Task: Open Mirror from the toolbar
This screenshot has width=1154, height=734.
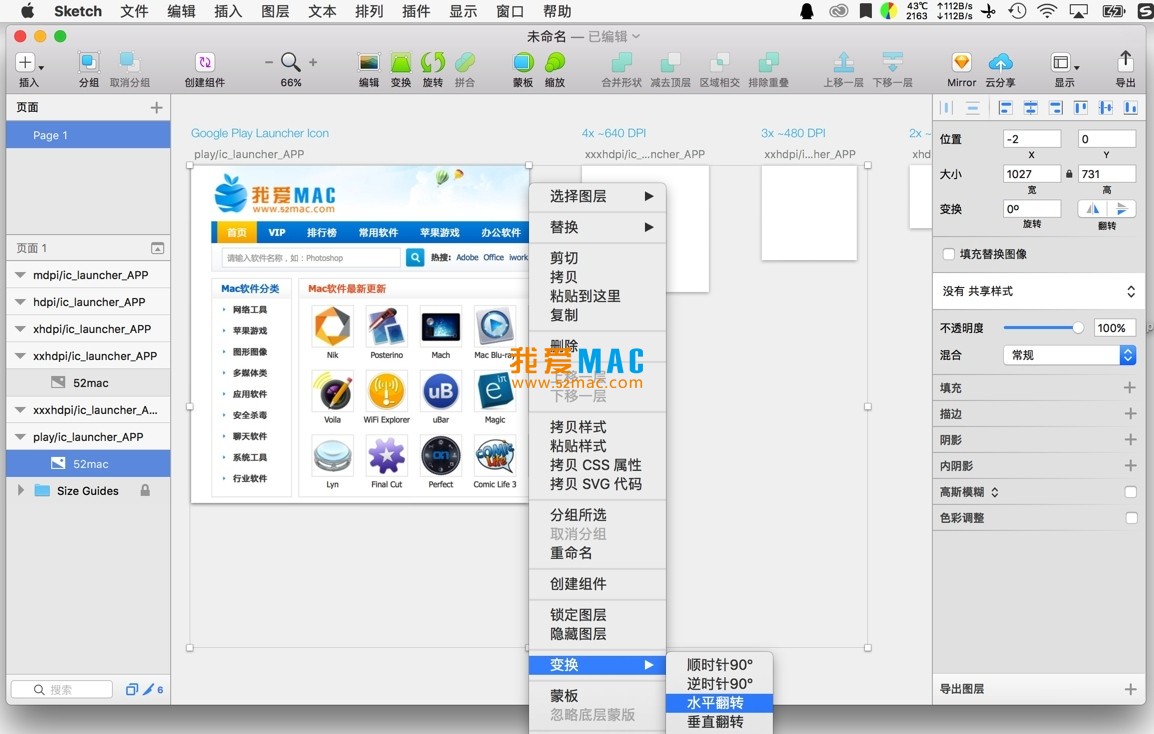Action: pyautogui.click(x=961, y=63)
